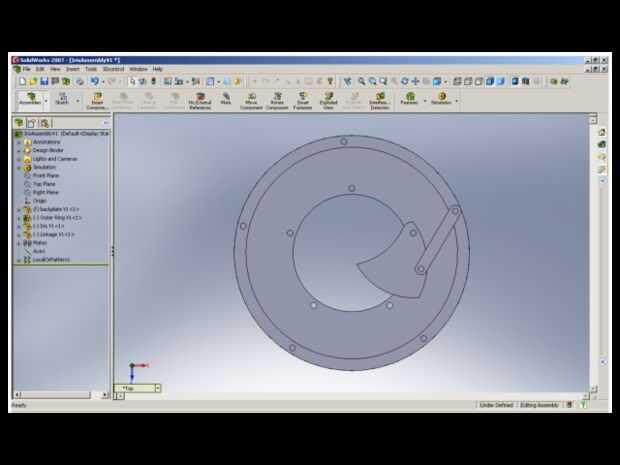Click the Smart Fasteners tool

click(x=303, y=101)
